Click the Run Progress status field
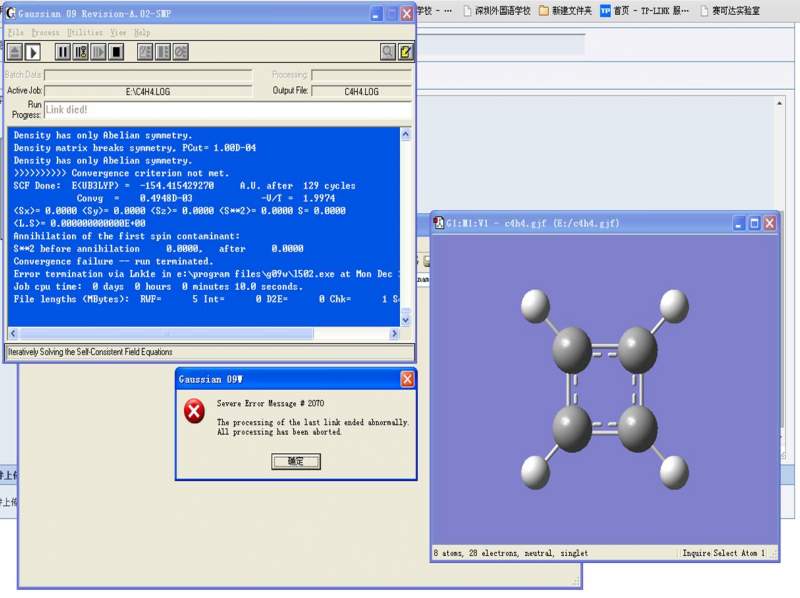 click(227, 110)
